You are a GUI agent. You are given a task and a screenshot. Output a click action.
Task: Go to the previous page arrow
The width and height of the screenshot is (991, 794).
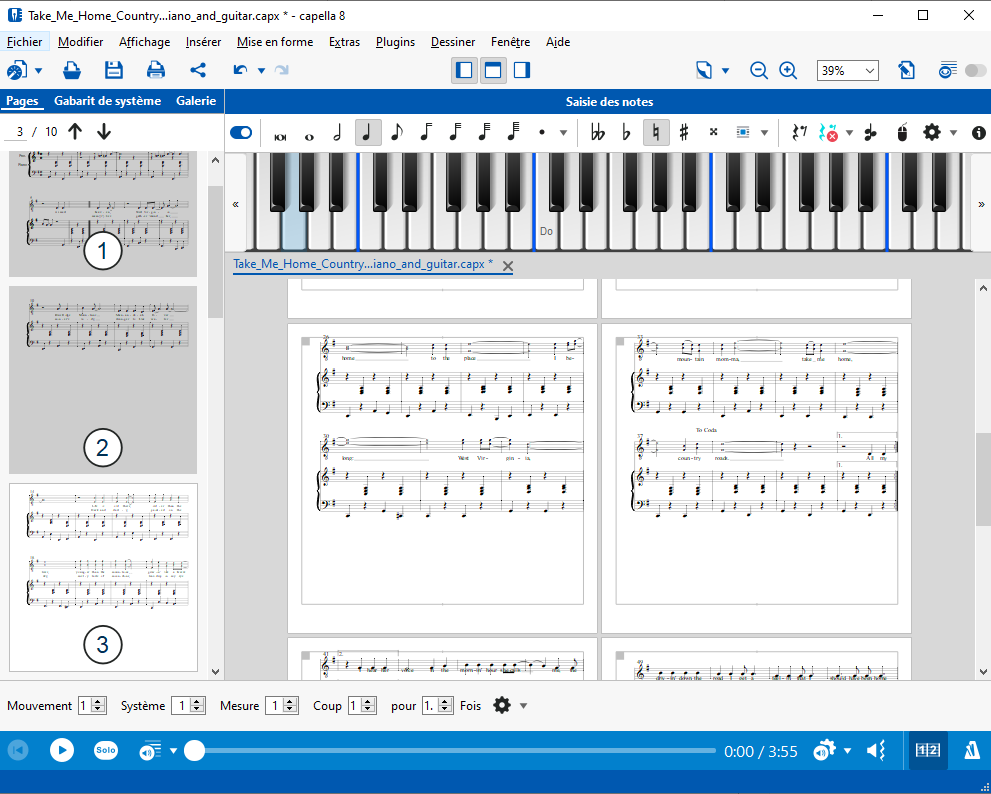click(75, 131)
